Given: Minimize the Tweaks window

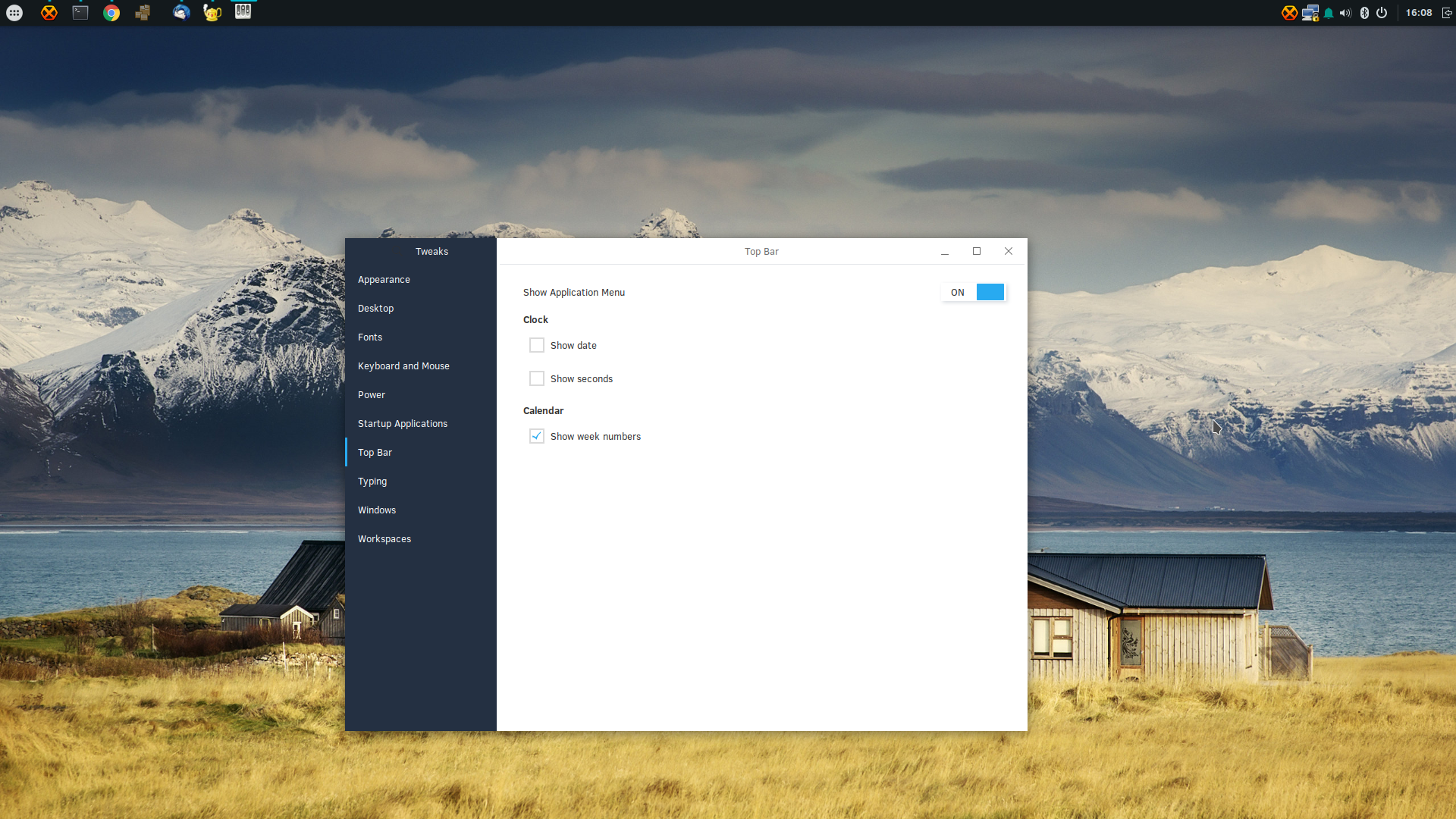Looking at the screenshot, I should point(945,252).
